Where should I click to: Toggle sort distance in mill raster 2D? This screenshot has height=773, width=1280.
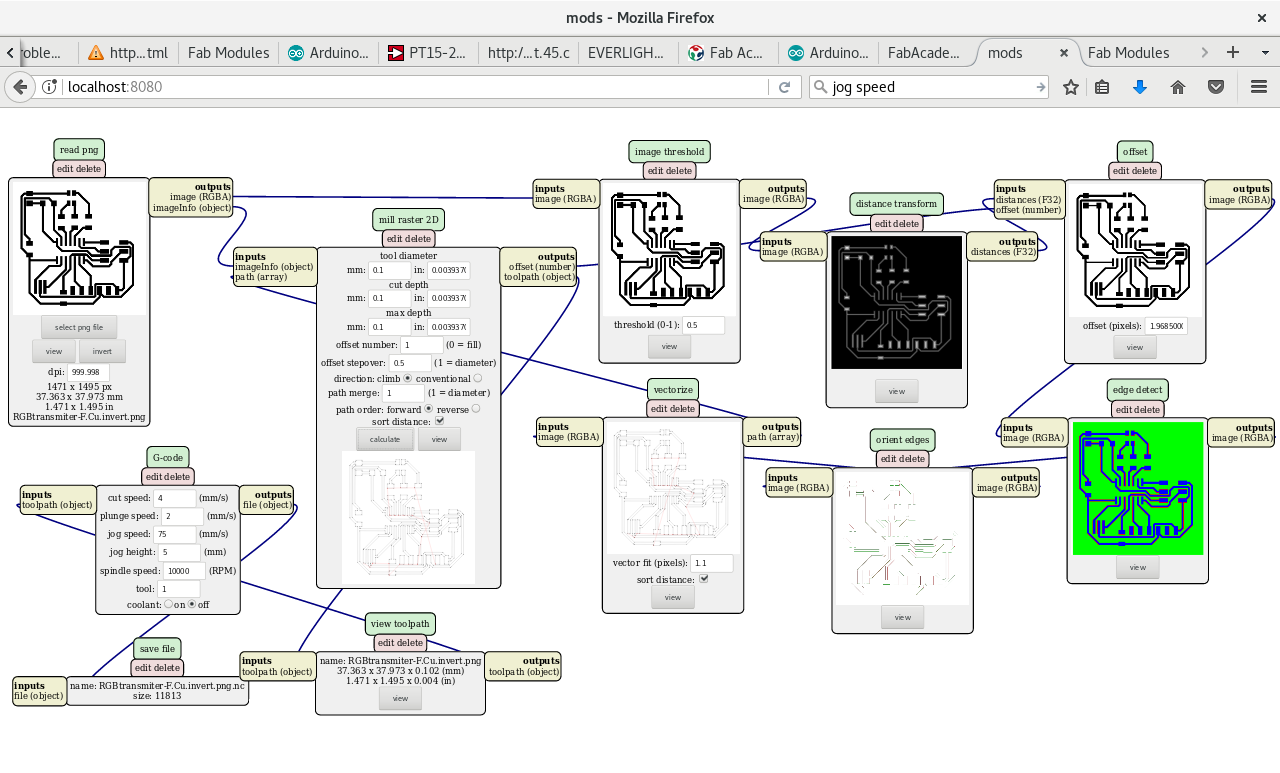point(439,421)
